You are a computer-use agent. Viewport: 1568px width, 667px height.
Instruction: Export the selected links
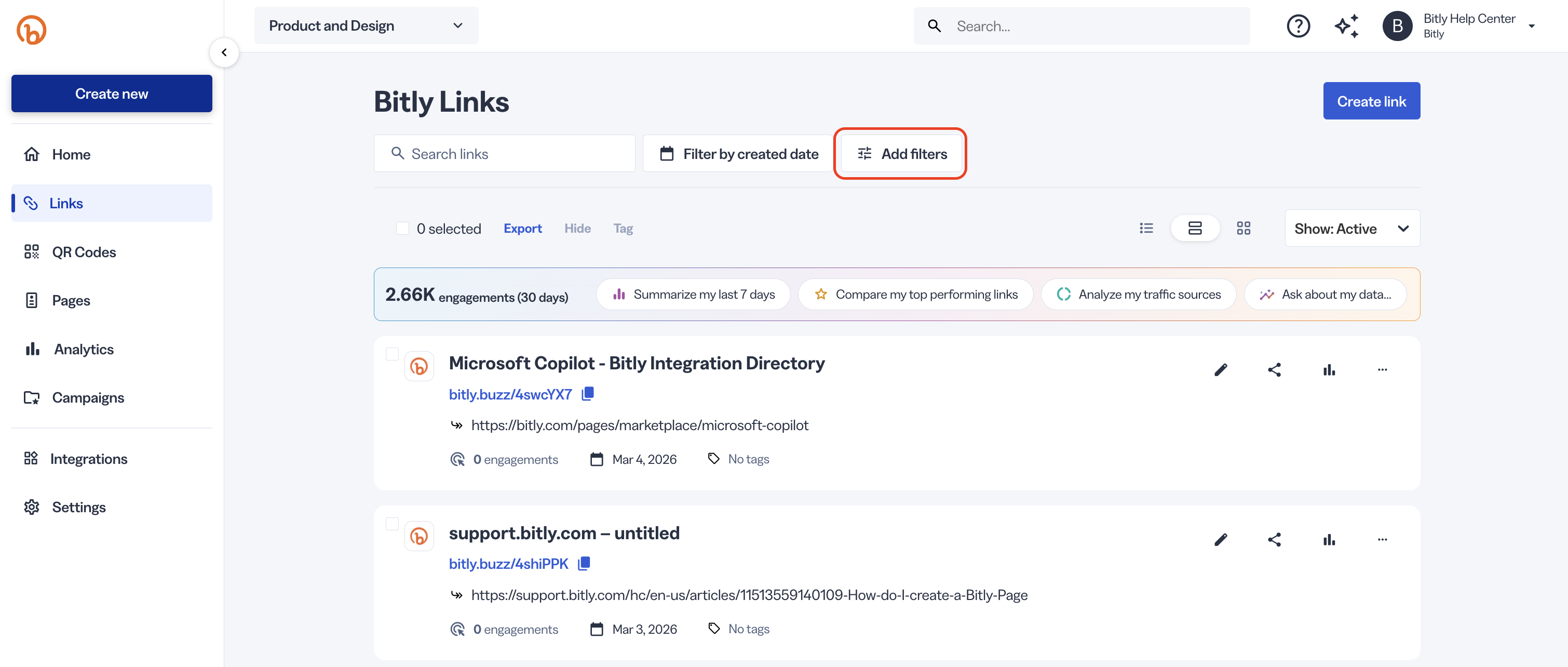pyautogui.click(x=522, y=229)
